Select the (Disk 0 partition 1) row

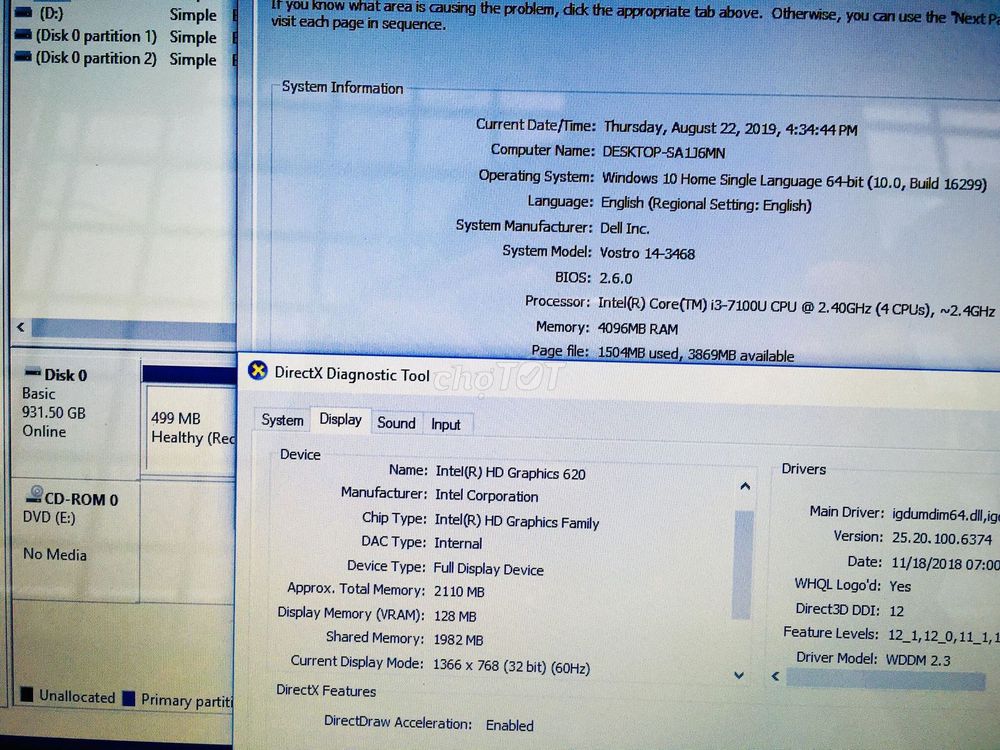coord(125,36)
